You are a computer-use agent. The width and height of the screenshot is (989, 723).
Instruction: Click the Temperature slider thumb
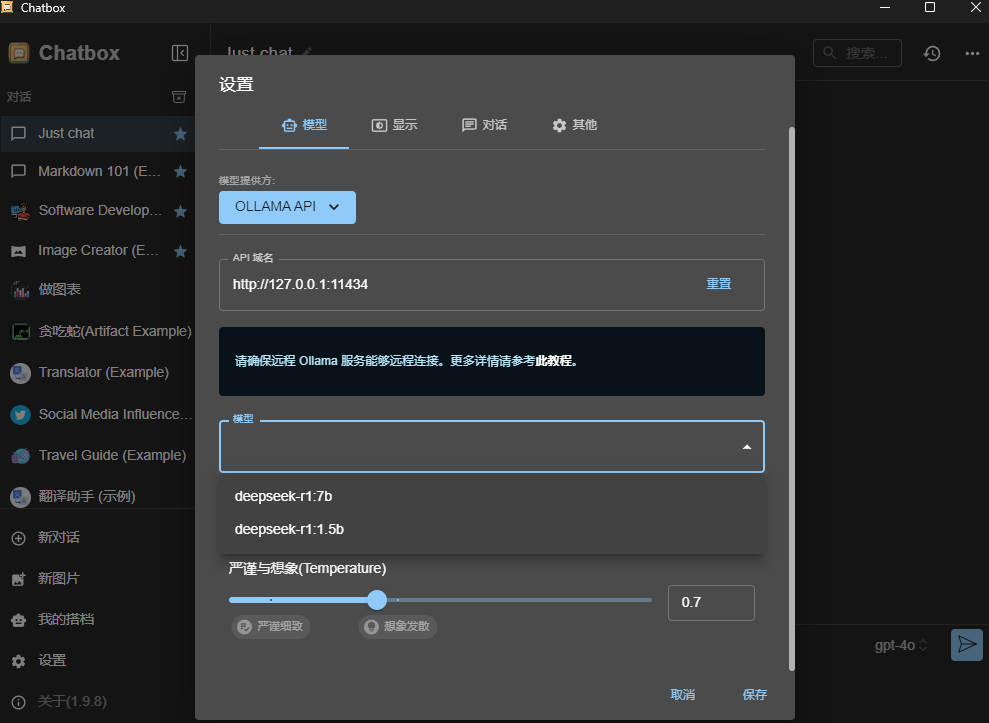pyautogui.click(x=377, y=600)
